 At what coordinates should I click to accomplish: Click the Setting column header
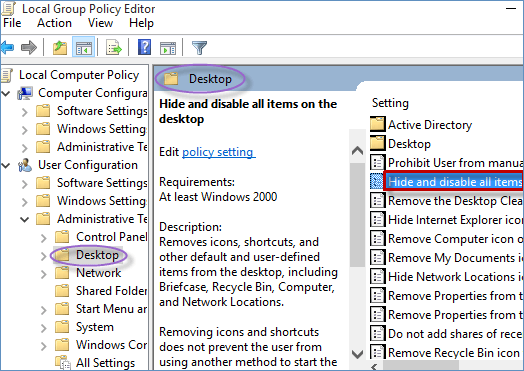[390, 103]
